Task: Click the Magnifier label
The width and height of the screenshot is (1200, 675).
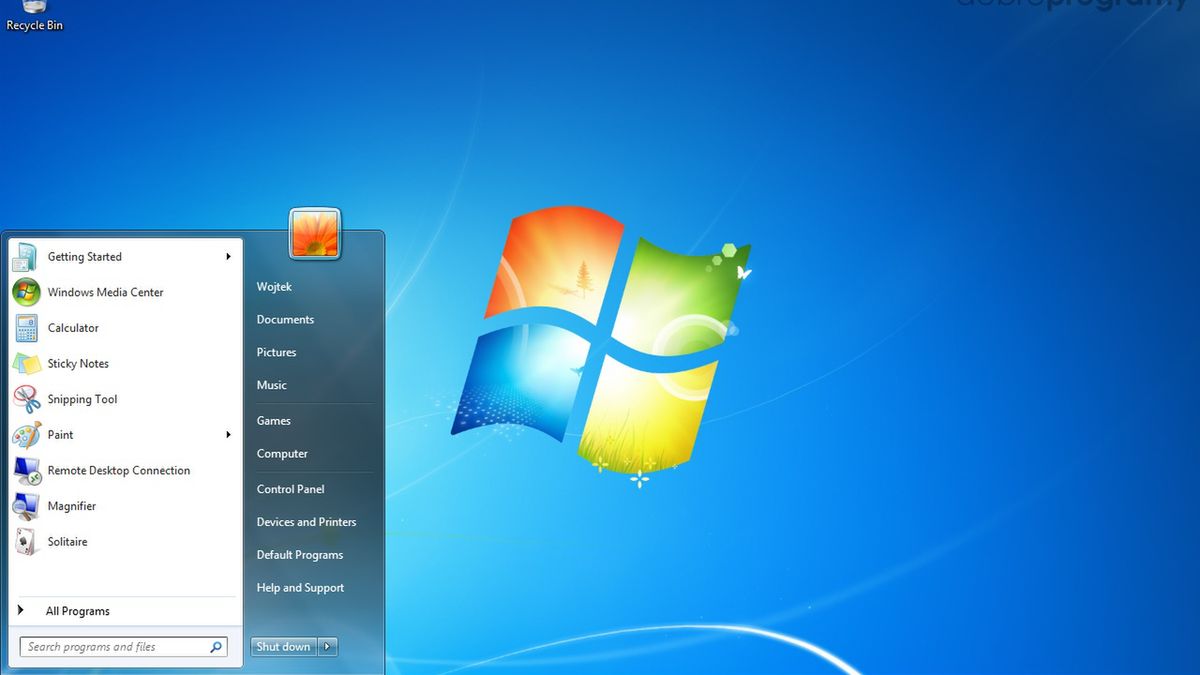Action: click(x=72, y=507)
